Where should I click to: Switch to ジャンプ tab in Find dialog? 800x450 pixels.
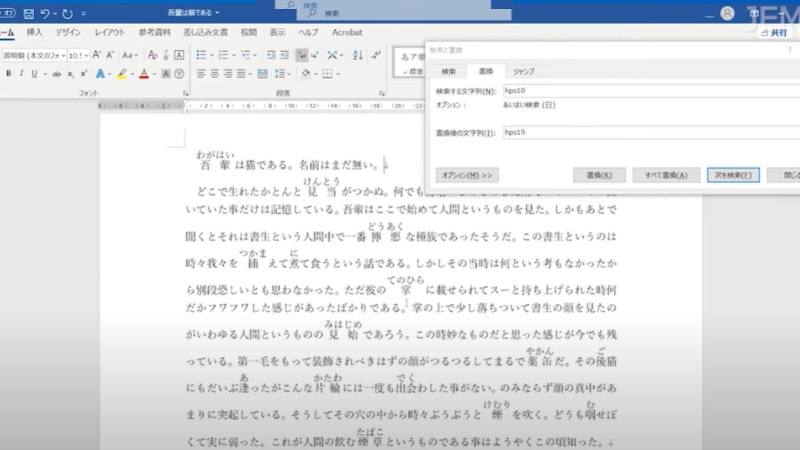pos(523,71)
